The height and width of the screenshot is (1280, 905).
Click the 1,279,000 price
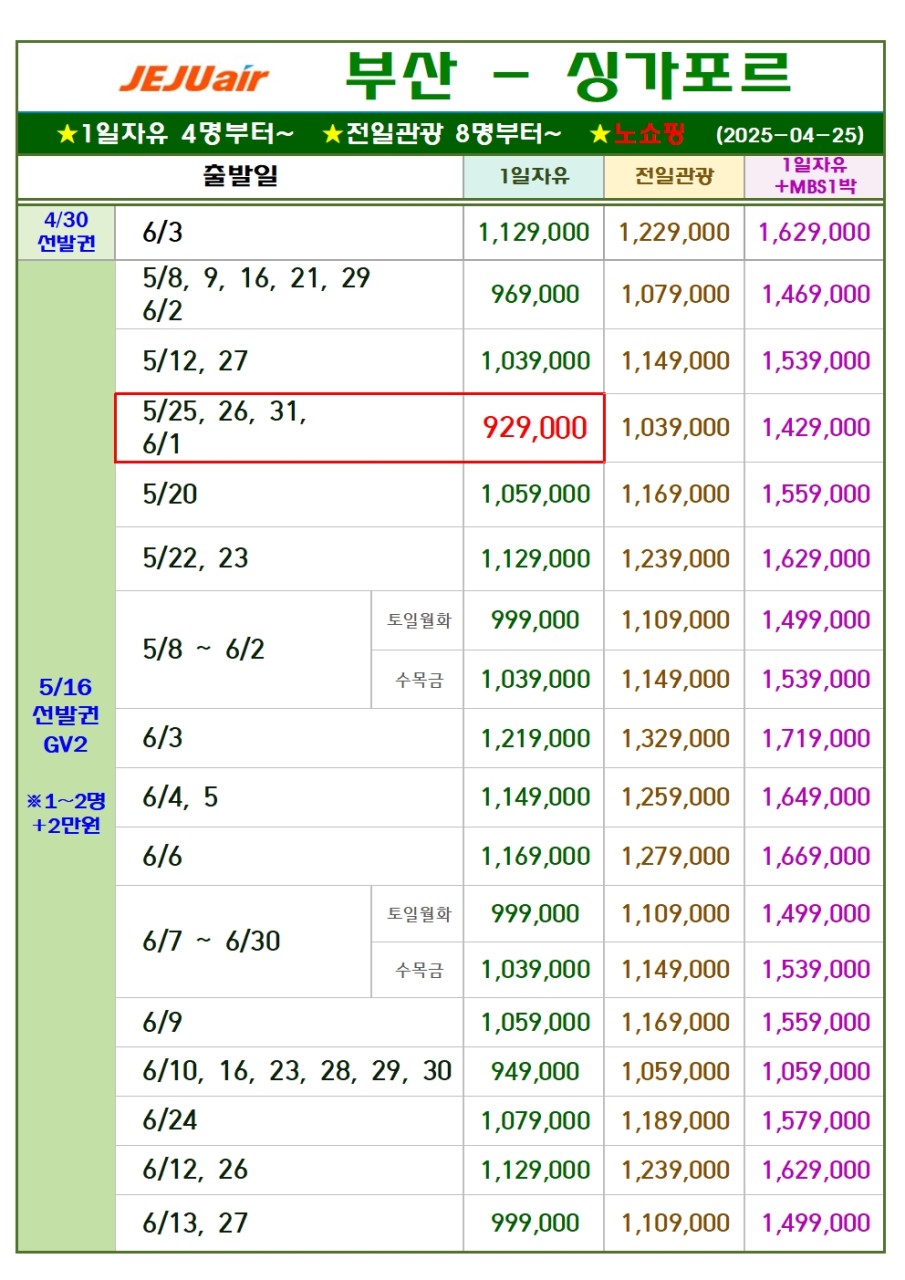pyautogui.click(x=675, y=857)
